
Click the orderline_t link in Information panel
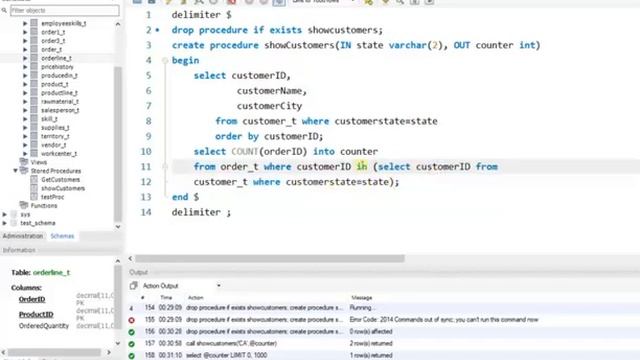pos(51,272)
